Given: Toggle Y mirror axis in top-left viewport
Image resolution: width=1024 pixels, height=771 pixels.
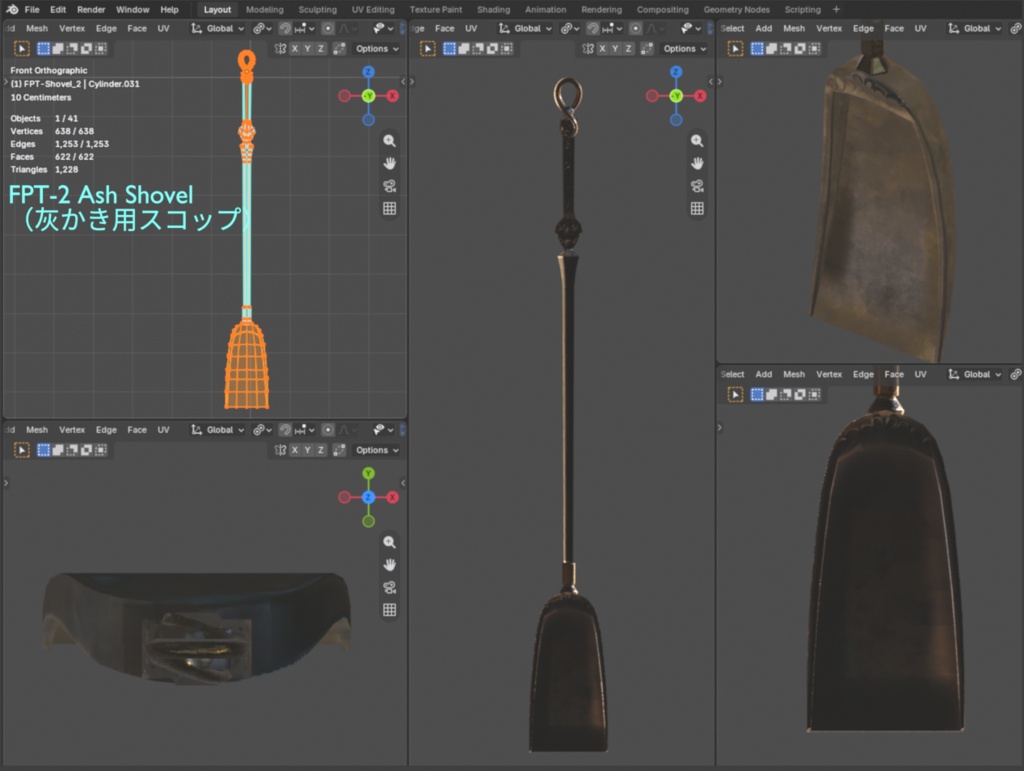Looking at the screenshot, I should pyautogui.click(x=308, y=49).
